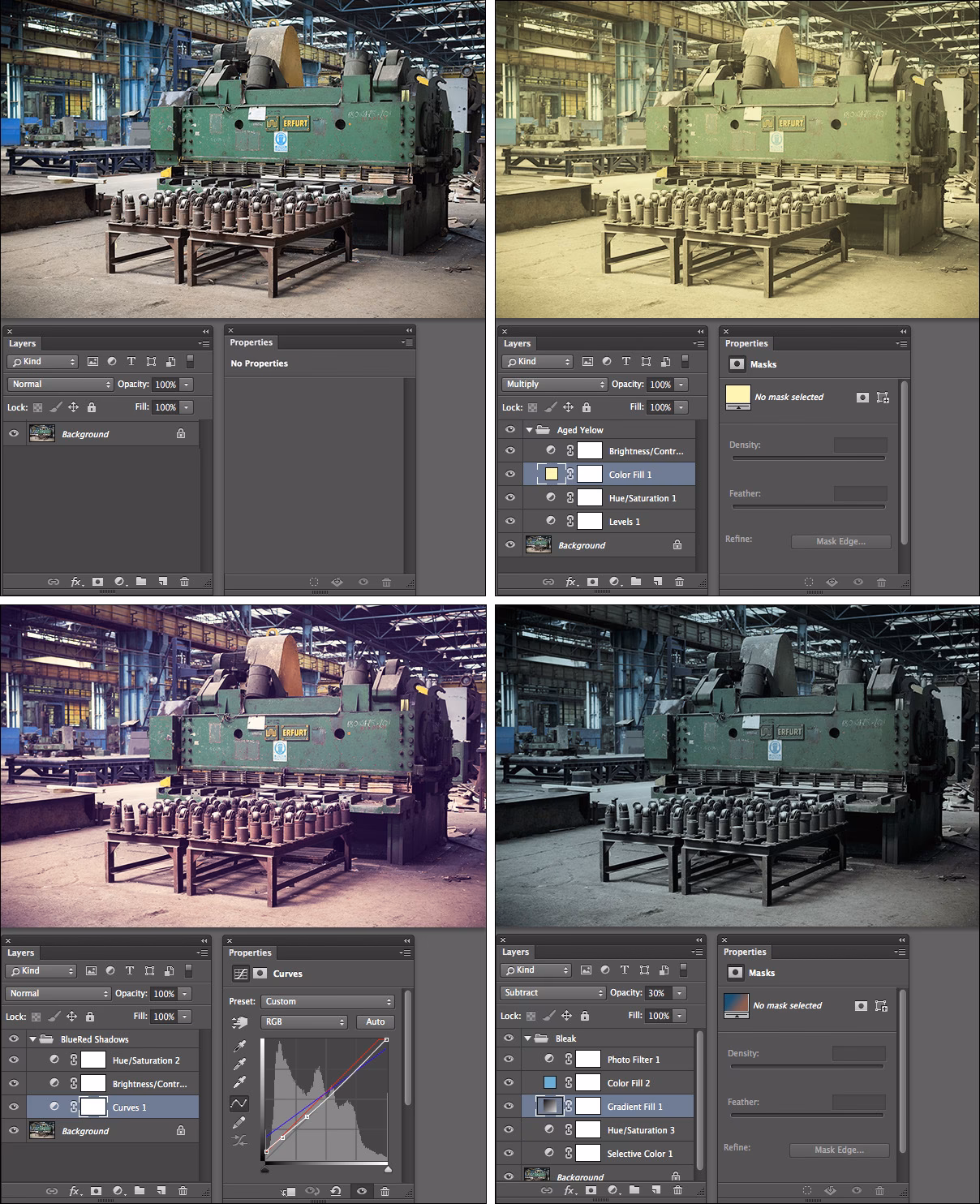
Task: Select the Curves 1 layer
Action: point(131,1107)
